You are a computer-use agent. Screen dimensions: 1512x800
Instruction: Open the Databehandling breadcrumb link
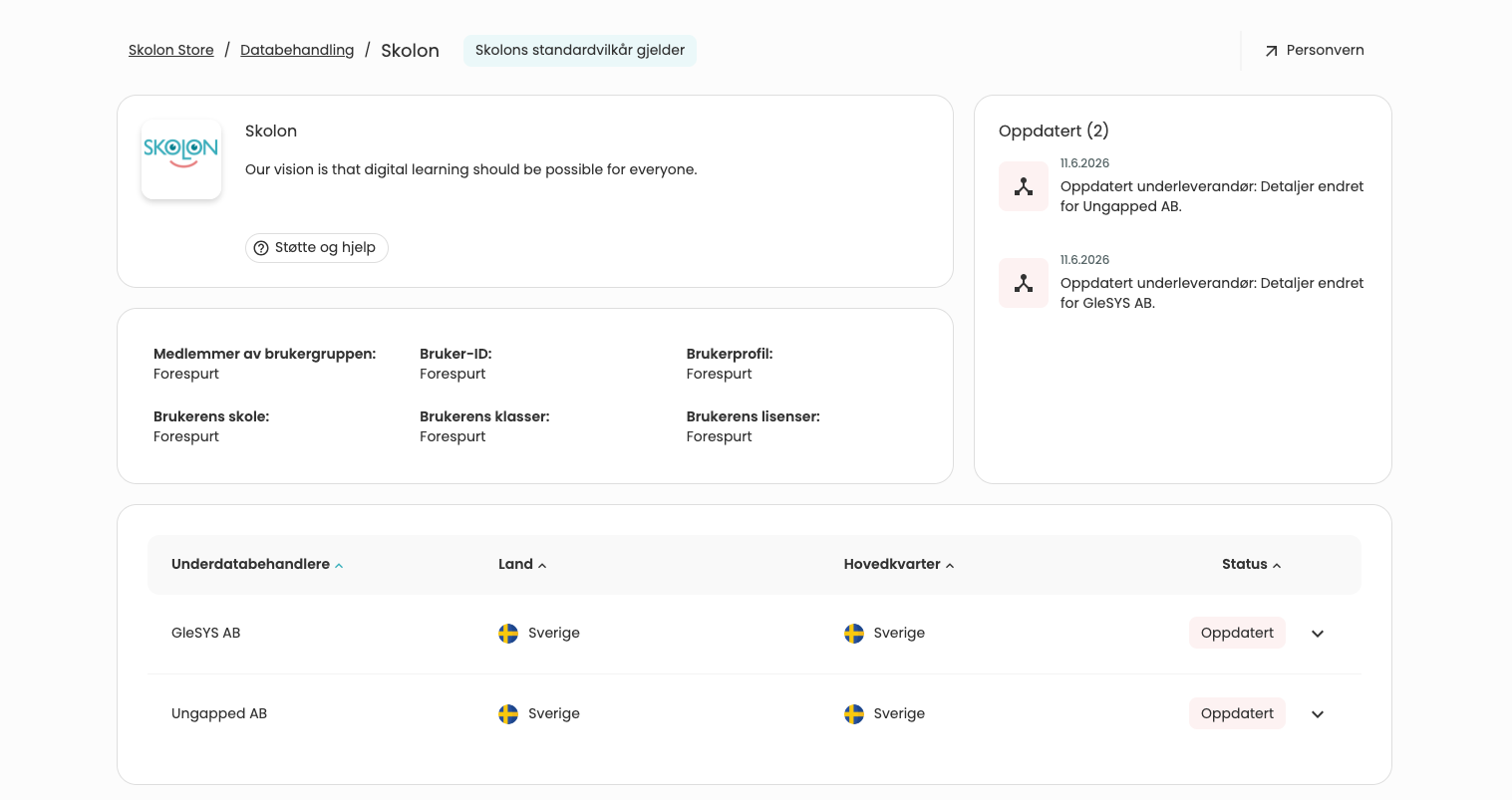[x=297, y=50]
